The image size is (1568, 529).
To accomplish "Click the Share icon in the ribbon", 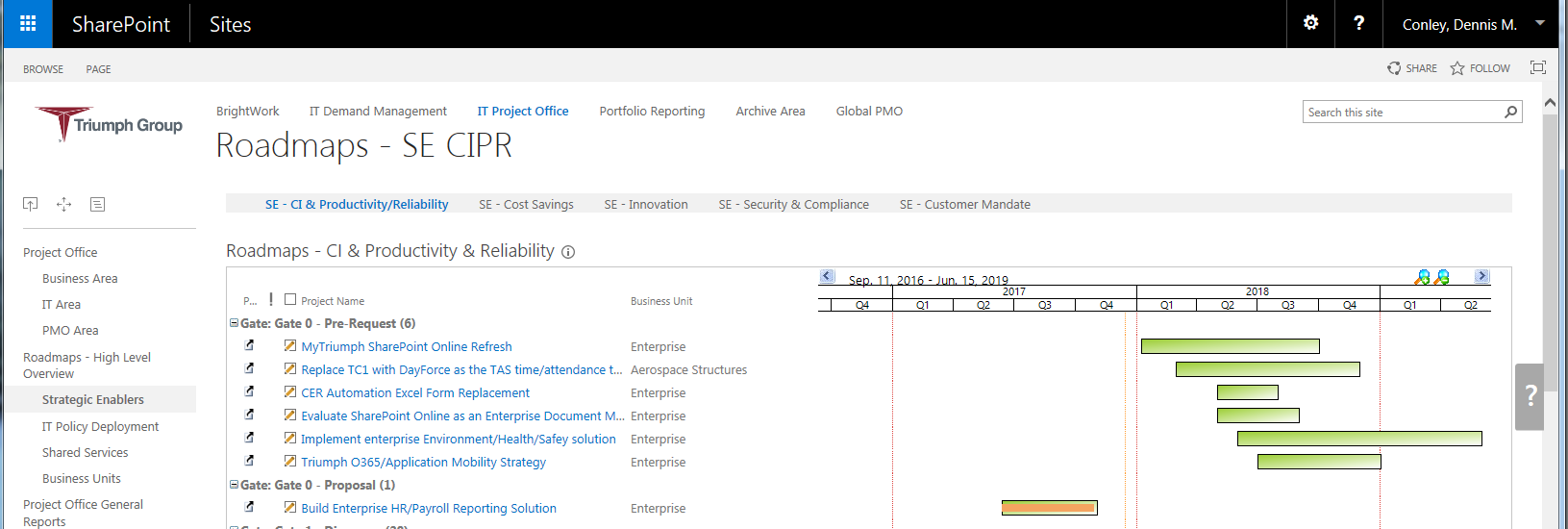I will pyautogui.click(x=1394, y=68).
